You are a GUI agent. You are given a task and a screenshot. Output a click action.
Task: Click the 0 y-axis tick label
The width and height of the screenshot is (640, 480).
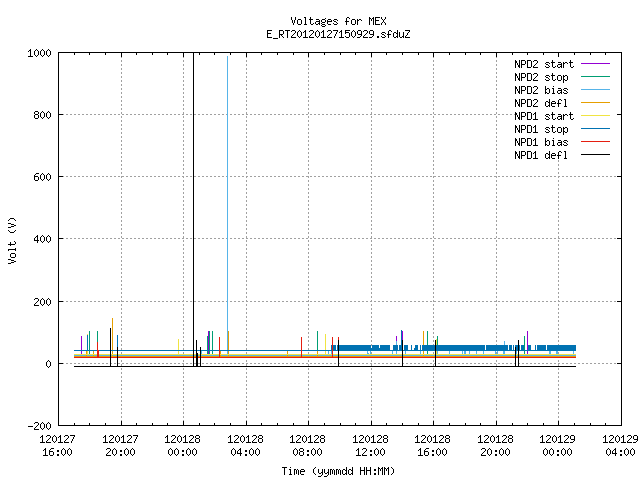click(x=48, y=364)
